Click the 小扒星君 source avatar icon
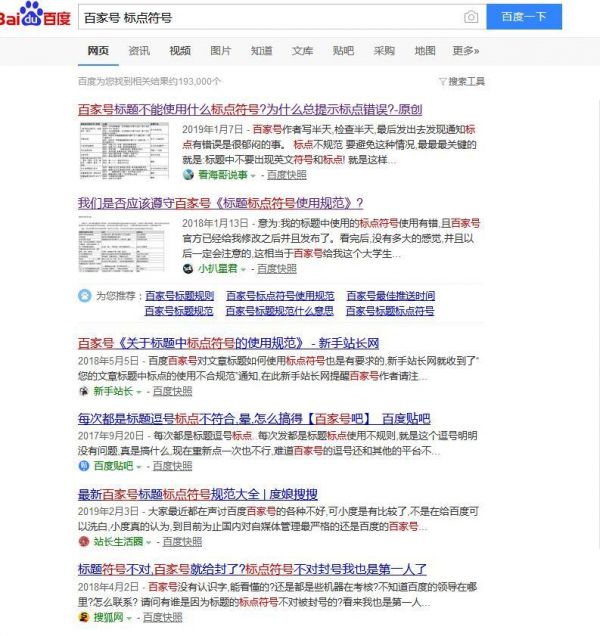600x636 pixels. [x=188, y=269]
